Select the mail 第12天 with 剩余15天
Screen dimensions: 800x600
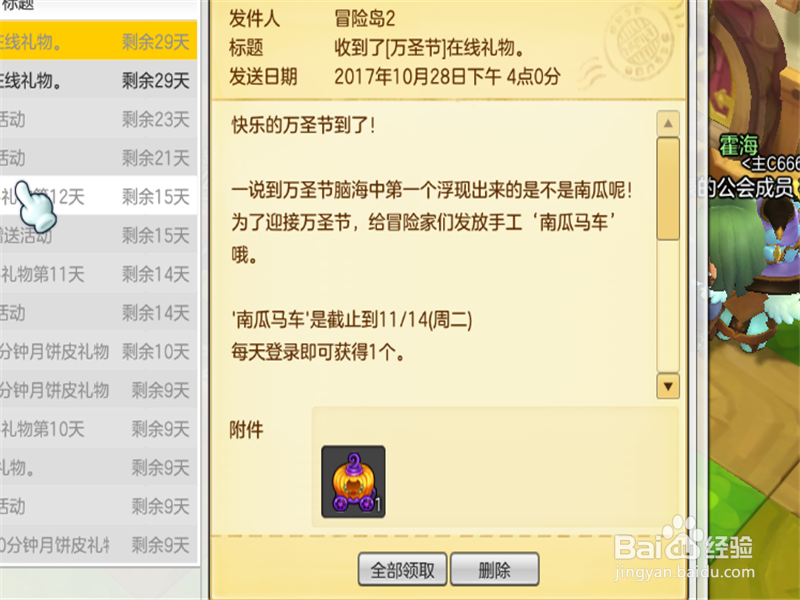tap(98, 196)
